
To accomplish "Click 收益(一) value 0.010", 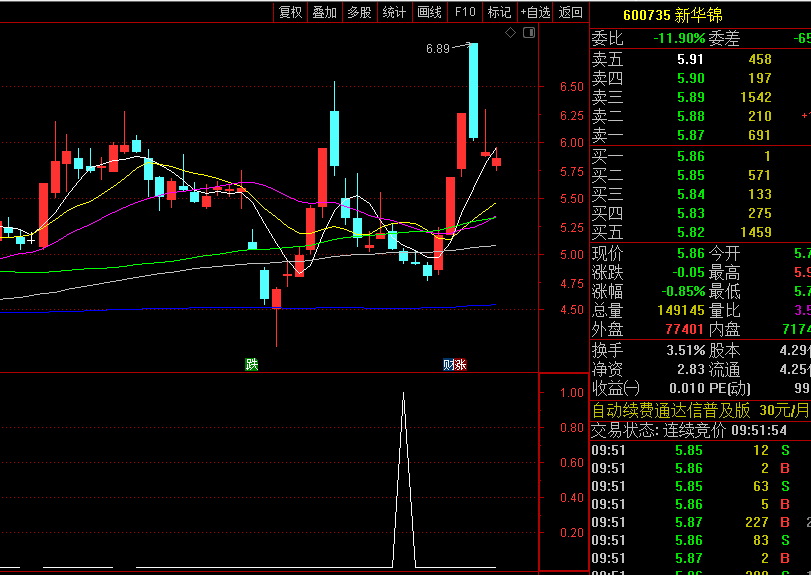I will point(687,388).
